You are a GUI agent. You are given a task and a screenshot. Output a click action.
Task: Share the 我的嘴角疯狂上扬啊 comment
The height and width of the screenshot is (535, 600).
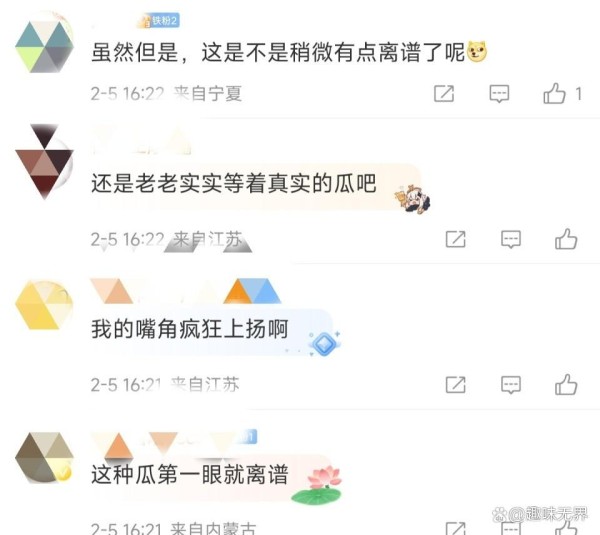456,385
